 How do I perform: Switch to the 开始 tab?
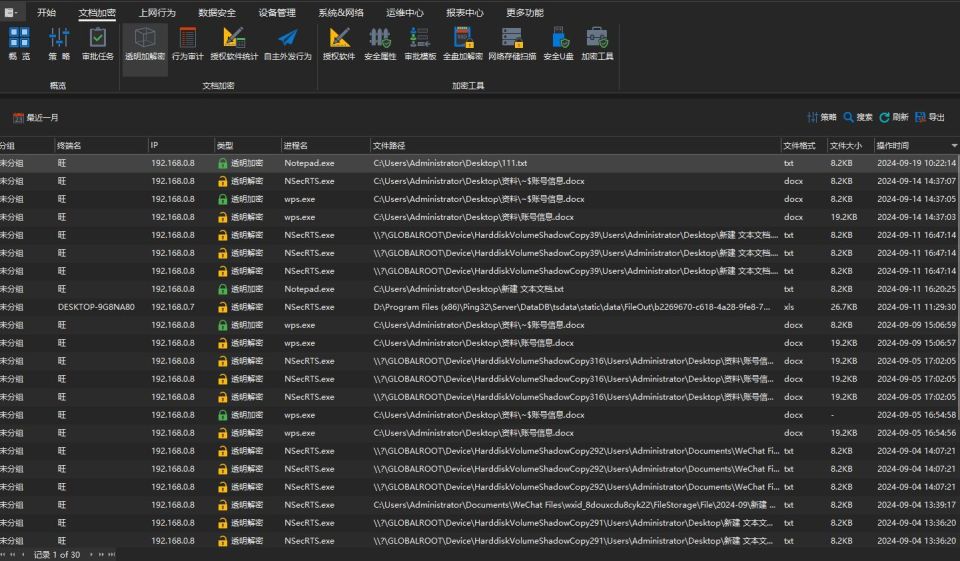click(x=46, y=12)
